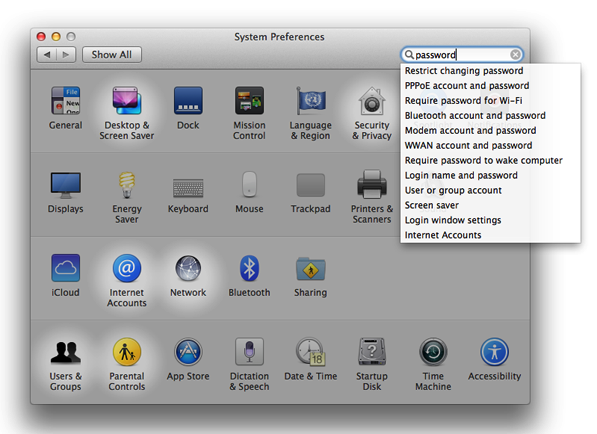
Task: Select 'Login name and password' result
Action: coord(490,175)
